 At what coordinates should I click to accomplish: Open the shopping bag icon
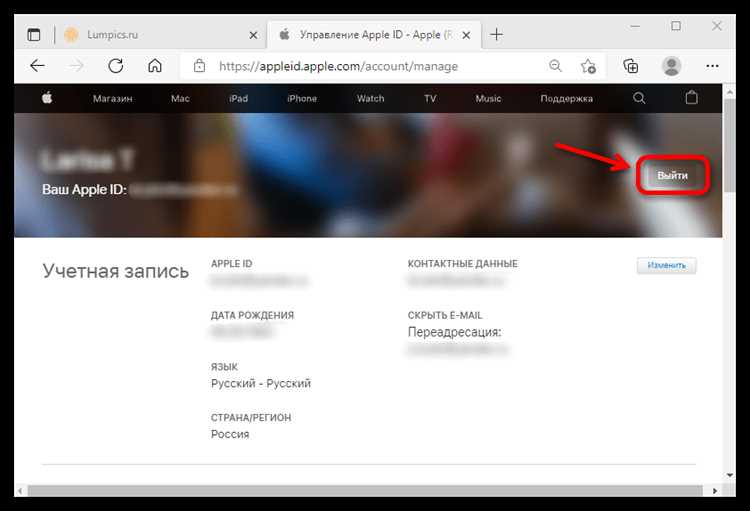(x=691, y=98)
